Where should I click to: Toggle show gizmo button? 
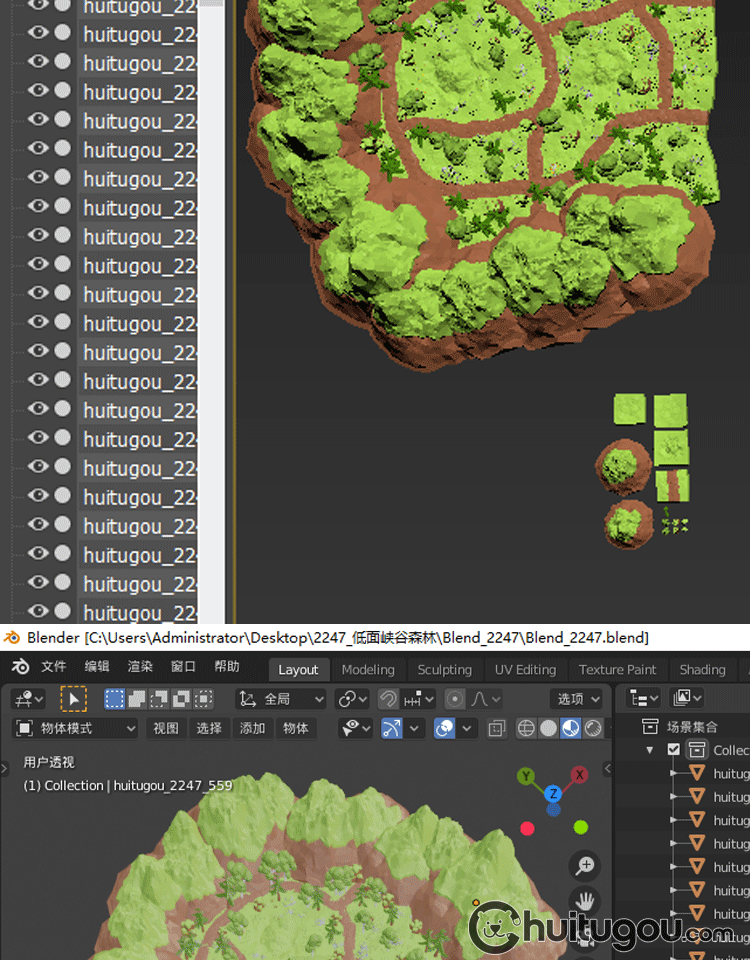(x=392, y=729)
